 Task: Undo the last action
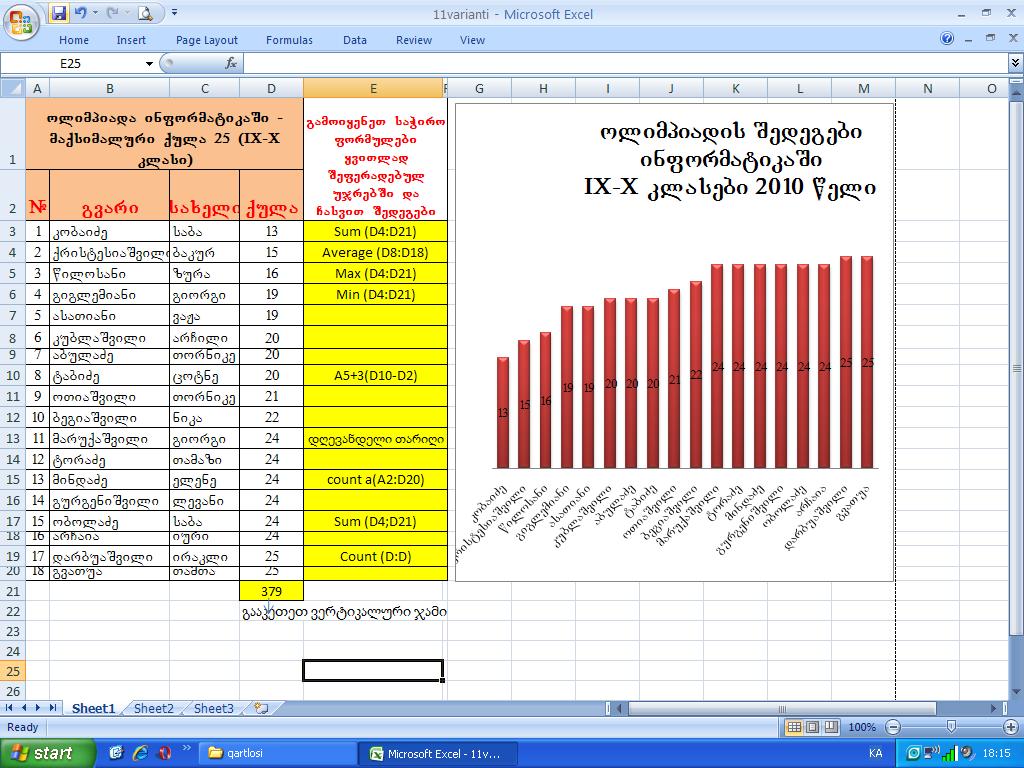coord(80,13)
